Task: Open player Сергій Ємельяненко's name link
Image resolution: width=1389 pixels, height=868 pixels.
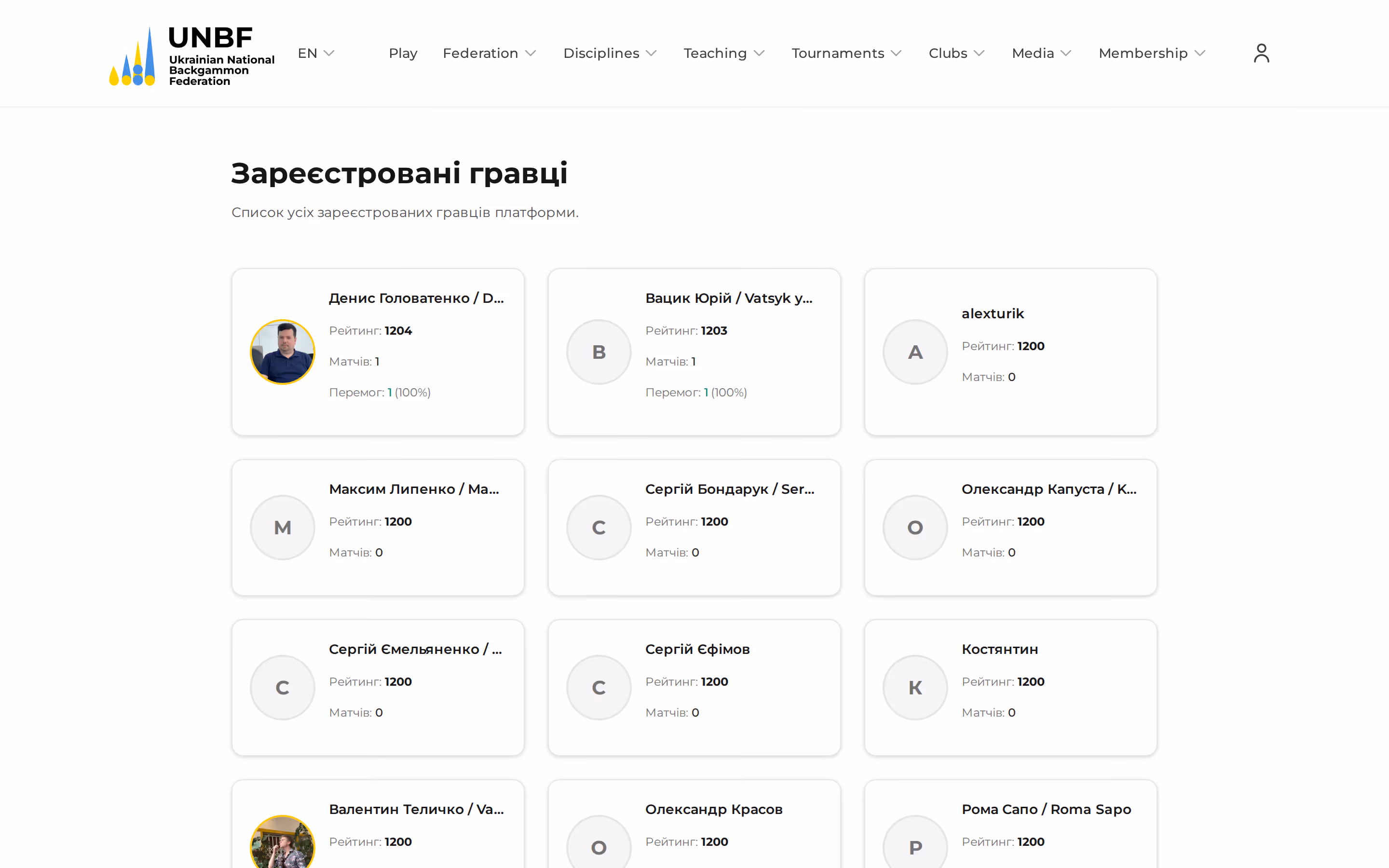Action: click(416, 649)
